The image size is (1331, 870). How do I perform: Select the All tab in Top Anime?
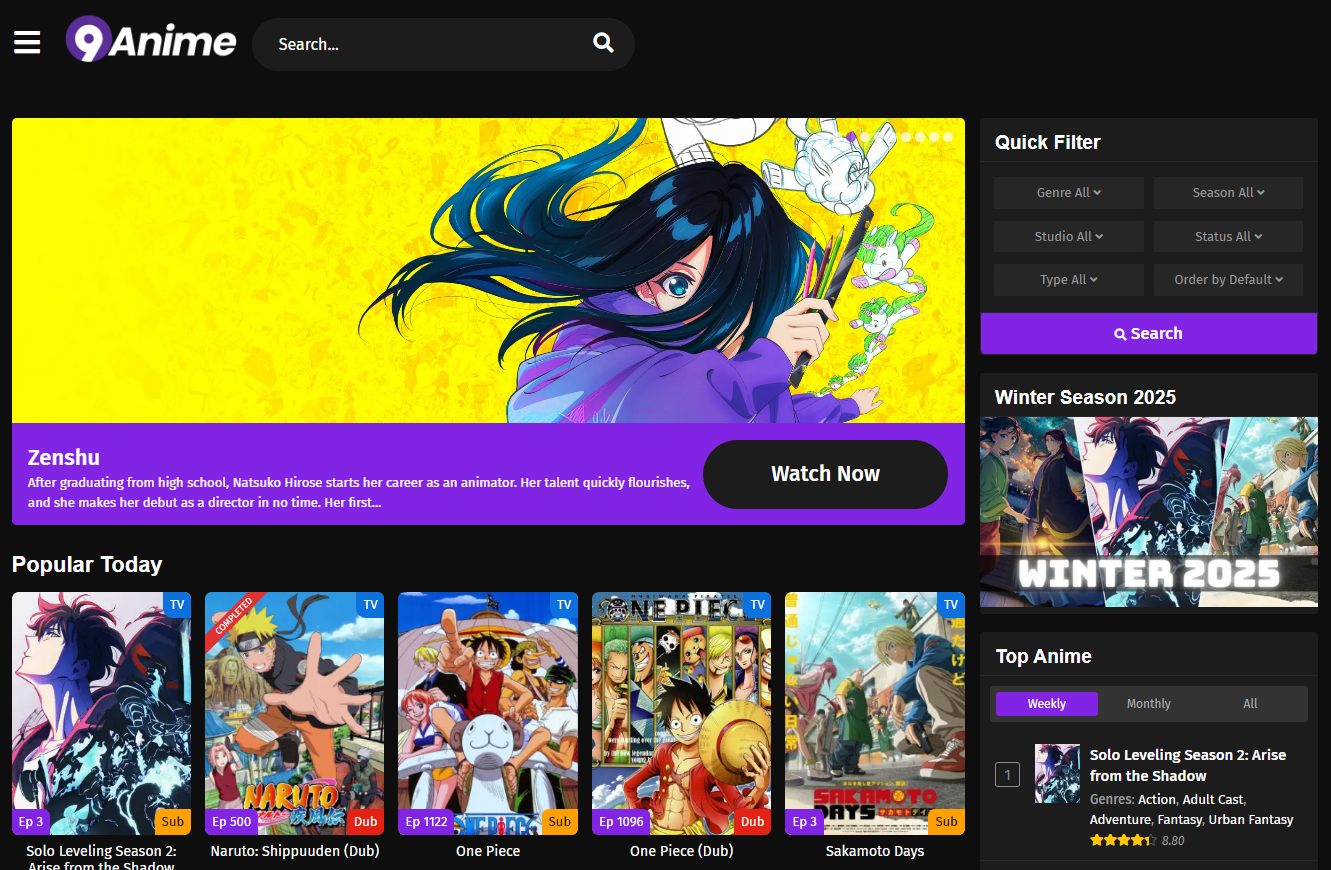click(x=1250, y=703)
